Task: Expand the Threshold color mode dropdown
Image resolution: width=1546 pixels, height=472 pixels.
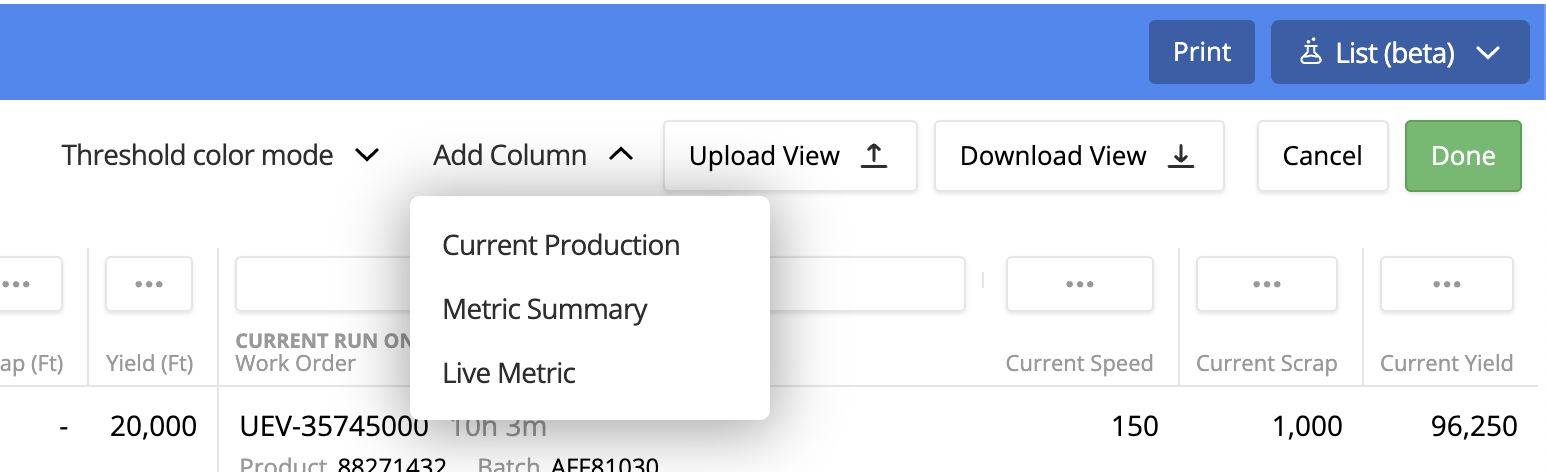Action: pos(220,156)
